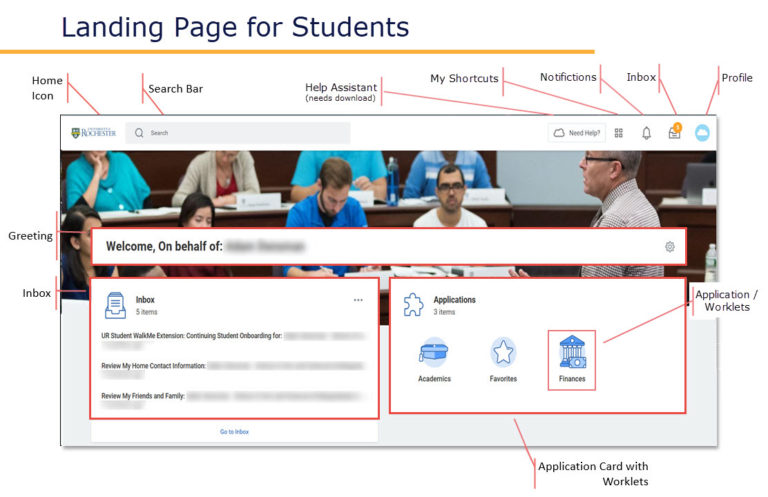Open the notifications bell

(x=646, y=133)
